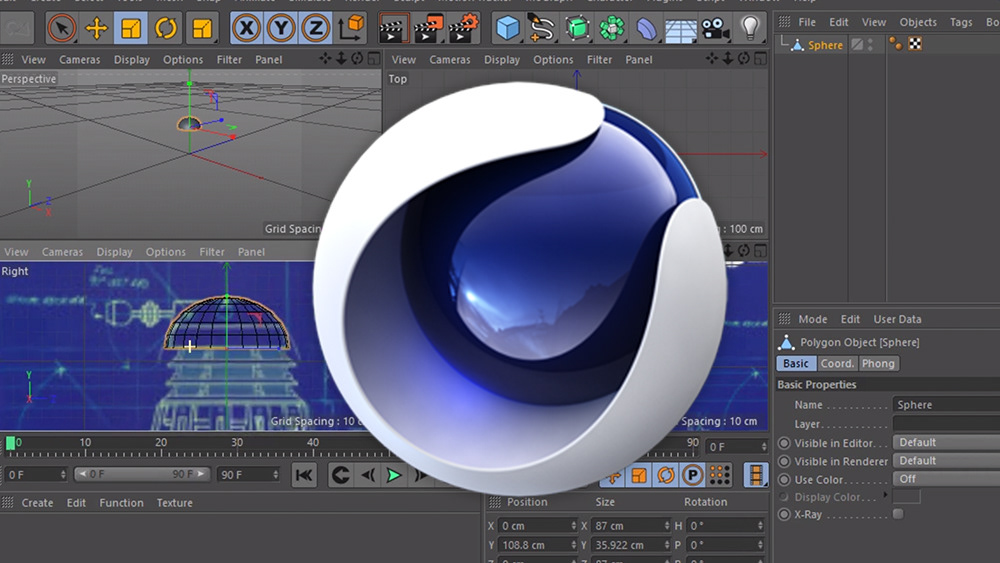Click the Perspective viewport orbit icon
Viewport: 1000px width, 563px height.
(357, 59)
